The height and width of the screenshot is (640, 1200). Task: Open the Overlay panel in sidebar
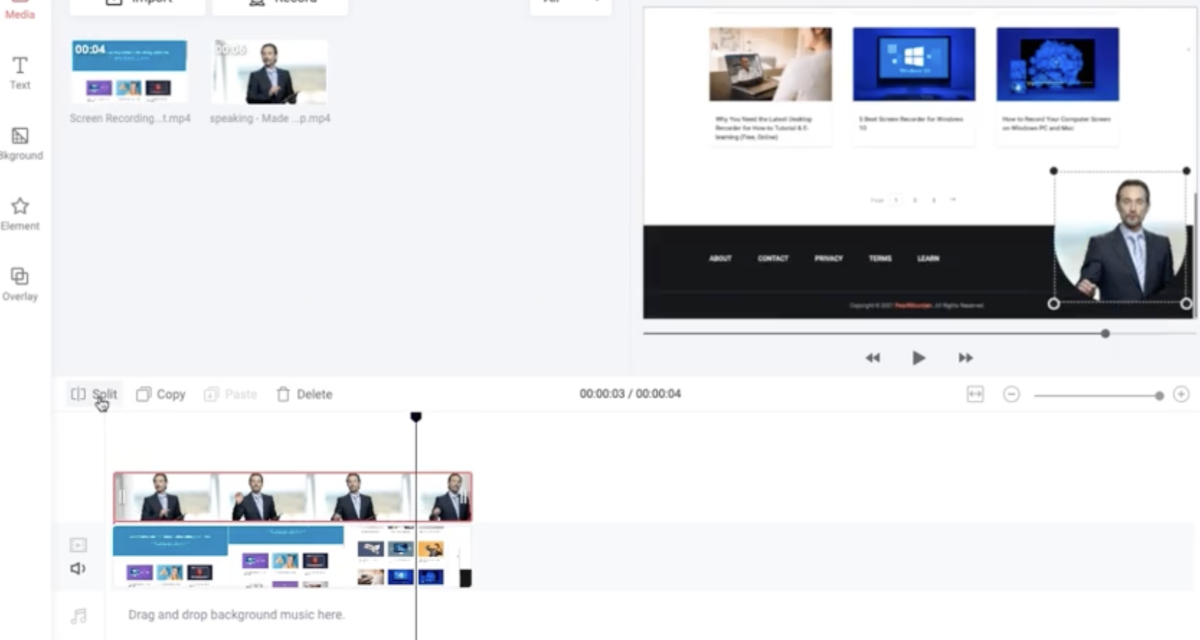click(x=20, y=283)
